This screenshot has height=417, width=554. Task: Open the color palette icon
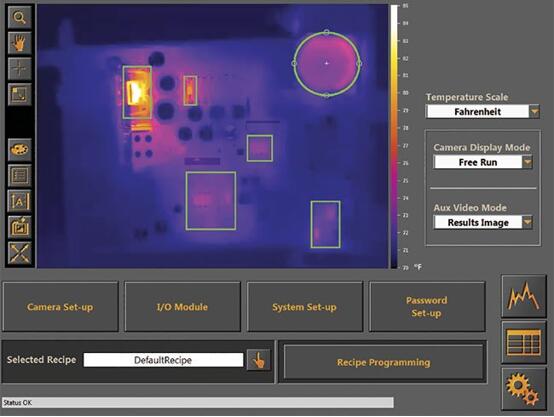(19, 150)
